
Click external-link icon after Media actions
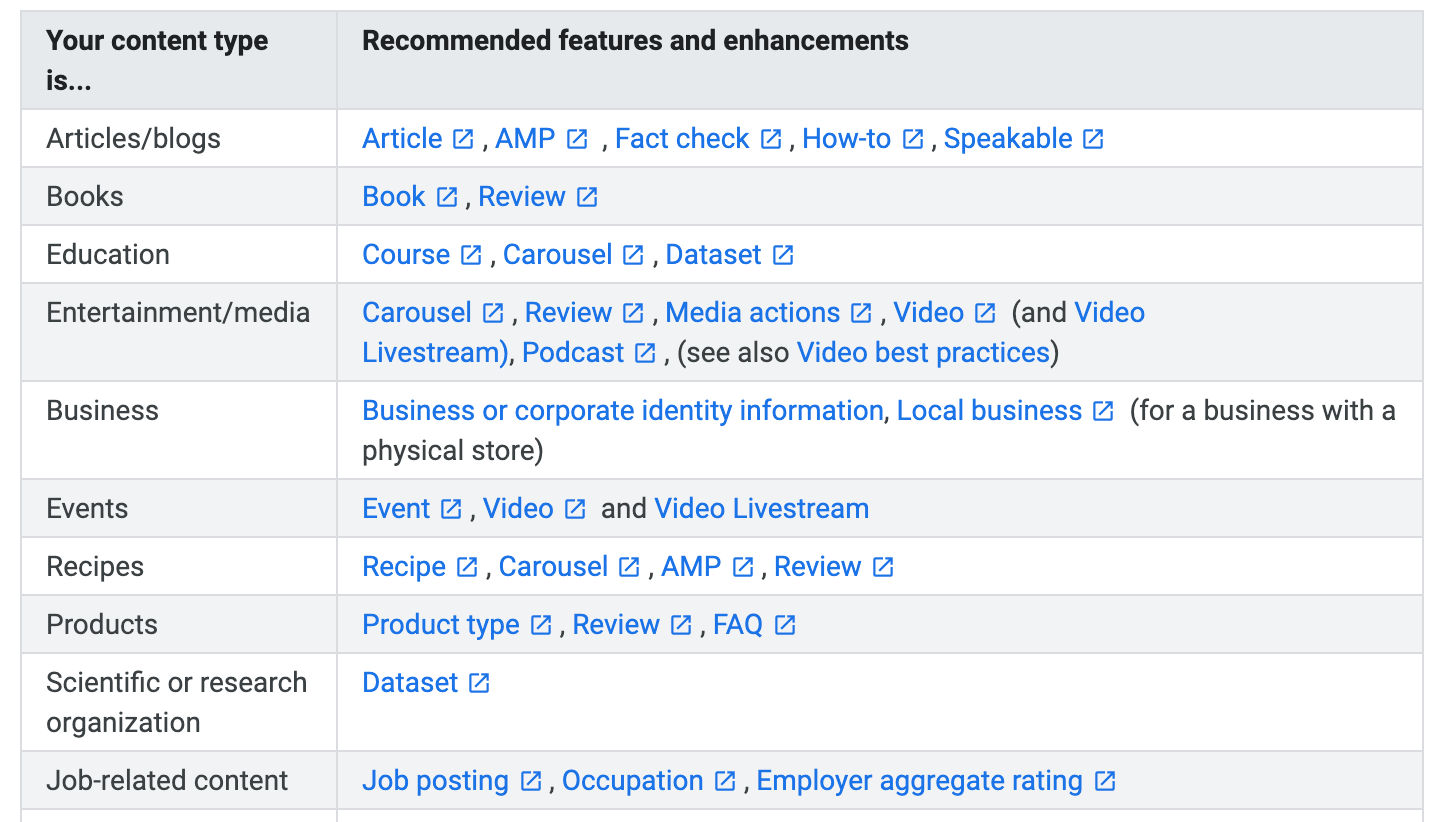click(861, 313)
